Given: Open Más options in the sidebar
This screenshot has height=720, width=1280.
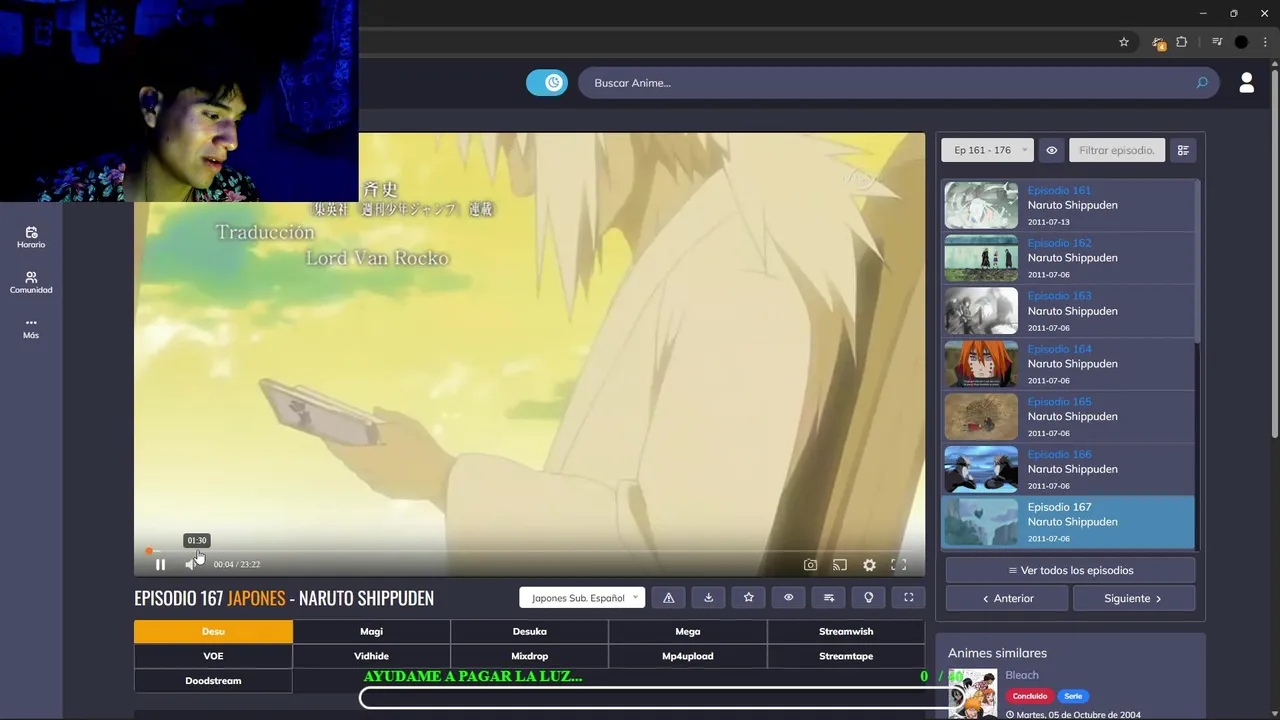Looking at the screenshot, I should pos(31,328).
